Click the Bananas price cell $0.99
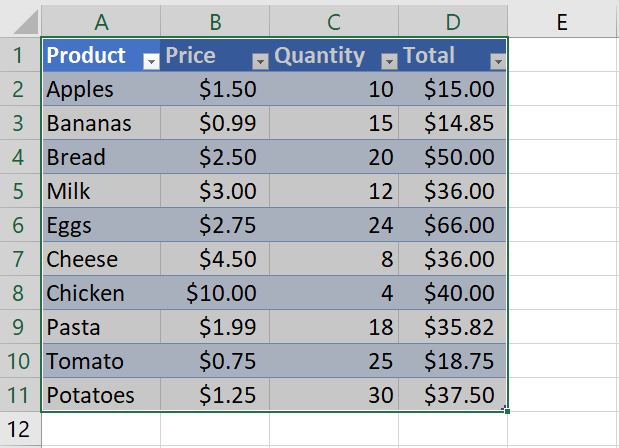Viewport: 619px width, 448px height. tap(215, 123)
